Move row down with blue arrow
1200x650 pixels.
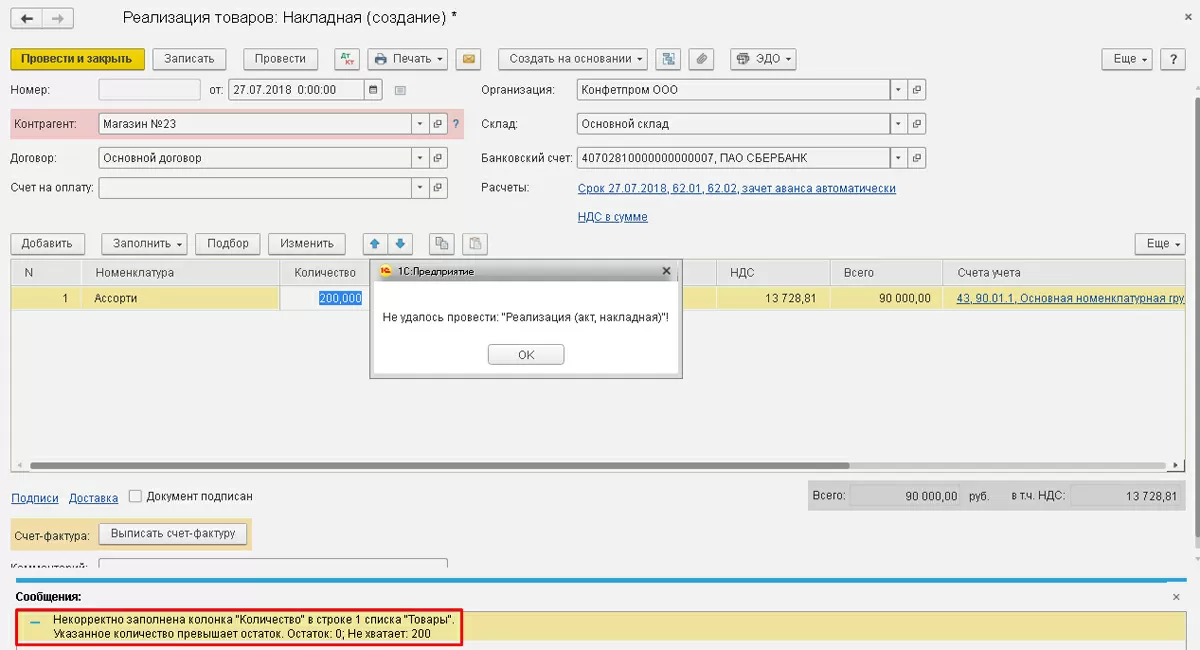pos(400,244)
